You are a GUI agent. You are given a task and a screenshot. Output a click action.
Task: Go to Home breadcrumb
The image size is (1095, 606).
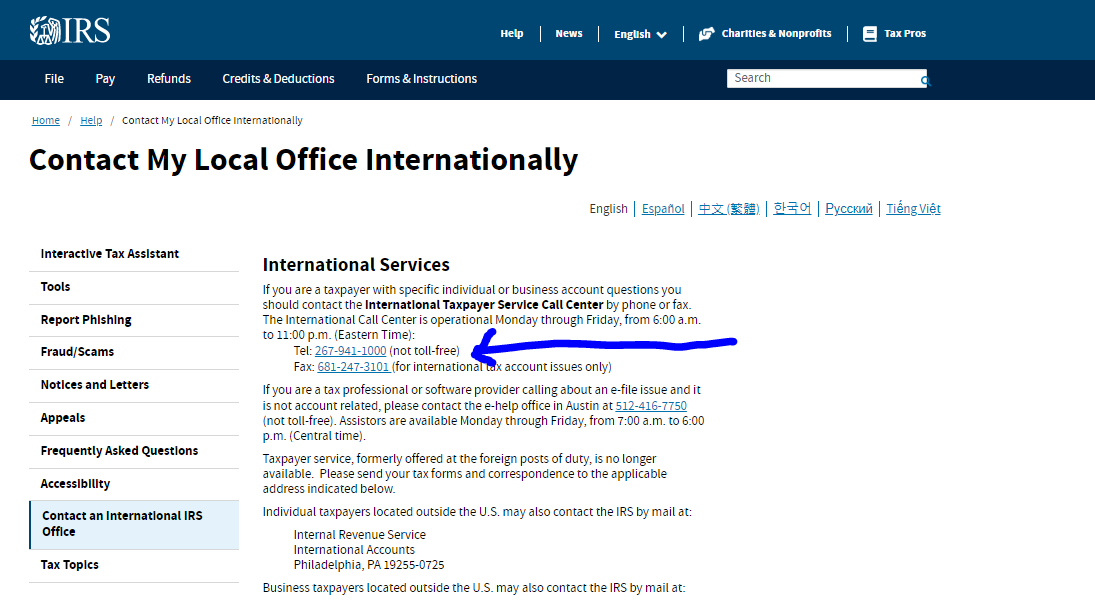coord(45,120)
